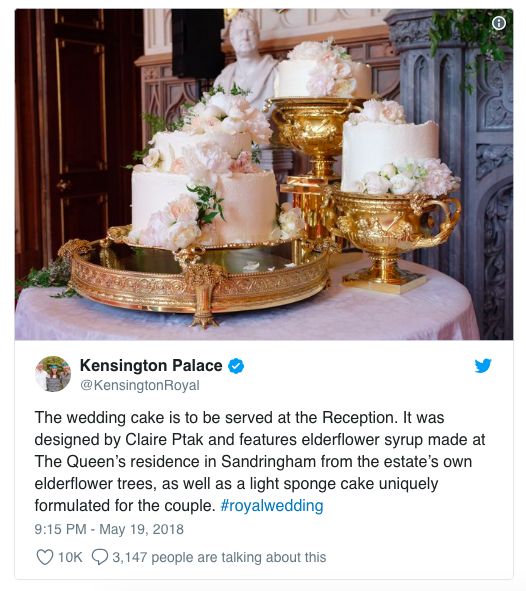Click the blue verified badge
The width and height of the screenshot is (526, 591).
pos(236,366)
